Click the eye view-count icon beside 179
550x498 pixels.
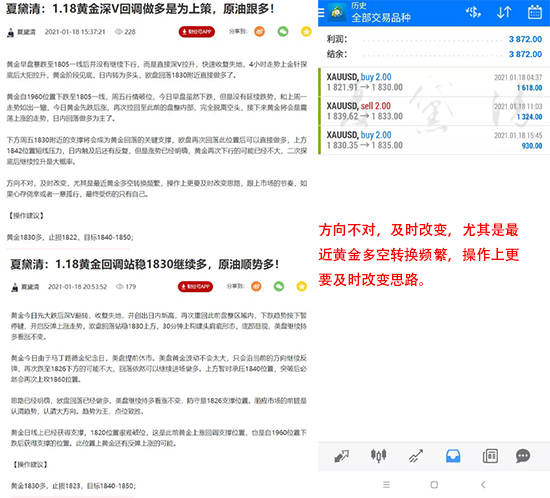[x=120, y=287]
